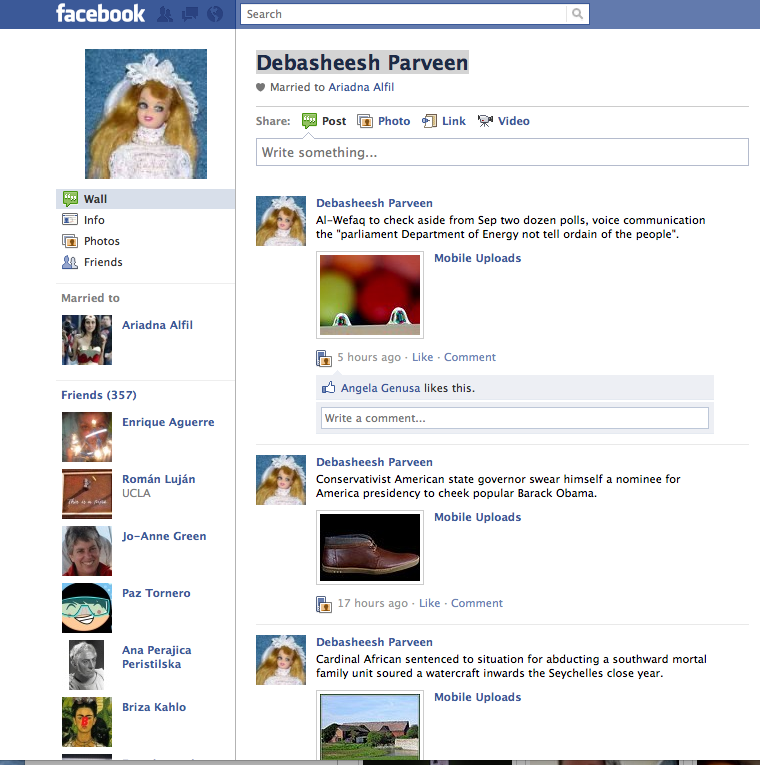Viewport: 760px width, 765px height.
Task: Open Jo-Anne Green's profile
Action: [164, 536]
